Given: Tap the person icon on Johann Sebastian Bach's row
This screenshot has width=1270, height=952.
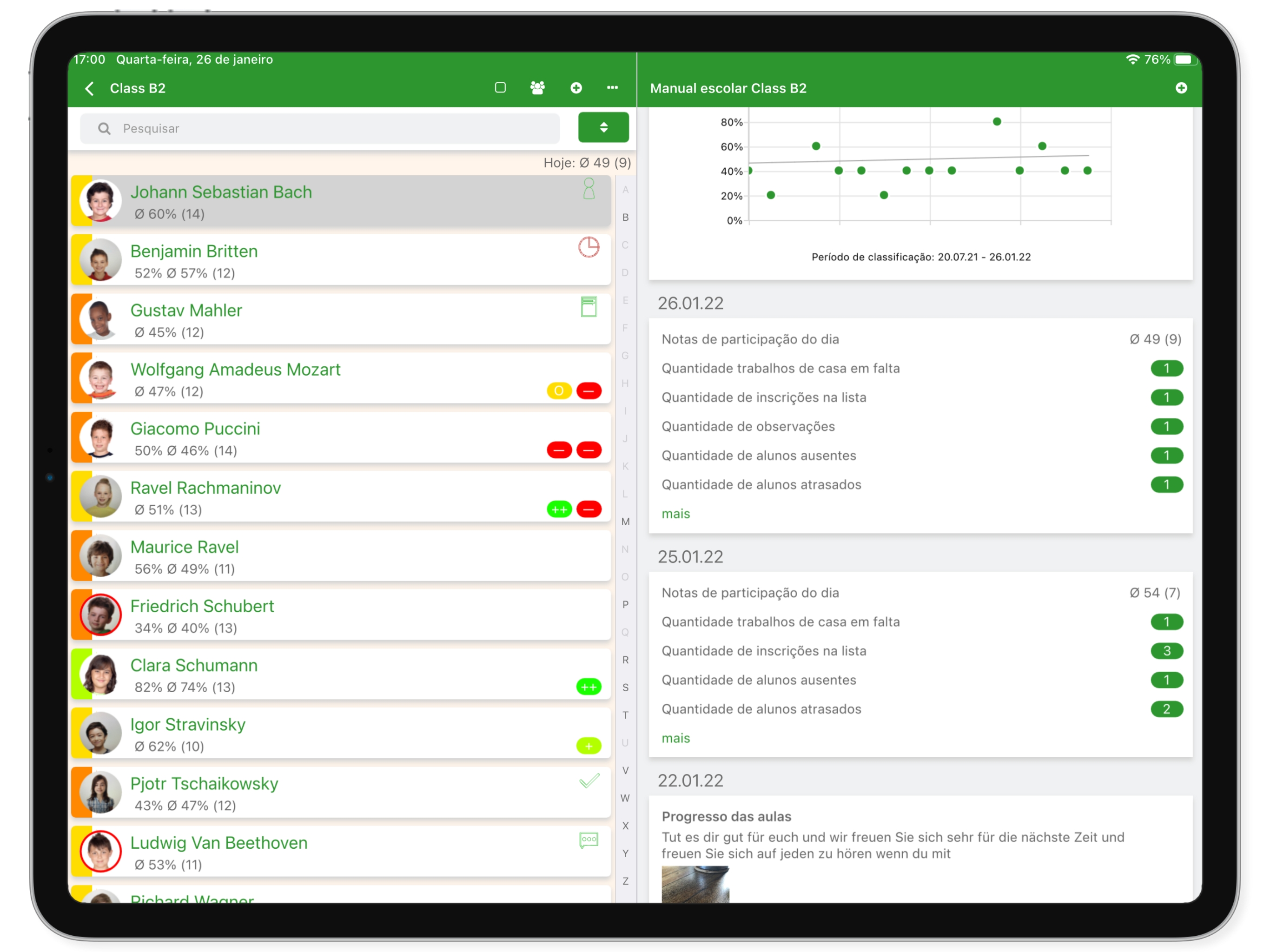Looking at the screenshot, I should [x=589, y=189].
